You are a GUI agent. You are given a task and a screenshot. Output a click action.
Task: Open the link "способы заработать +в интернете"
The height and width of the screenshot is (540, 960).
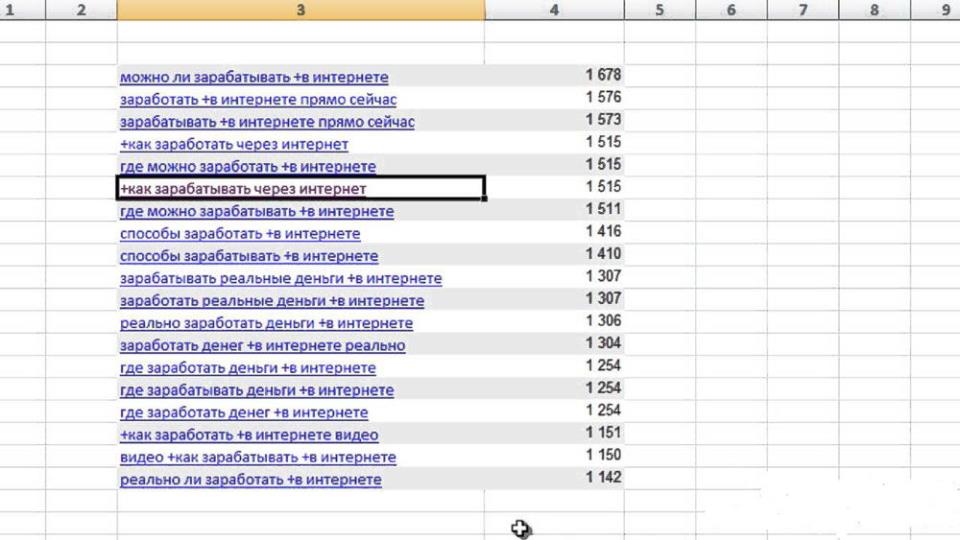coord(240,233)
